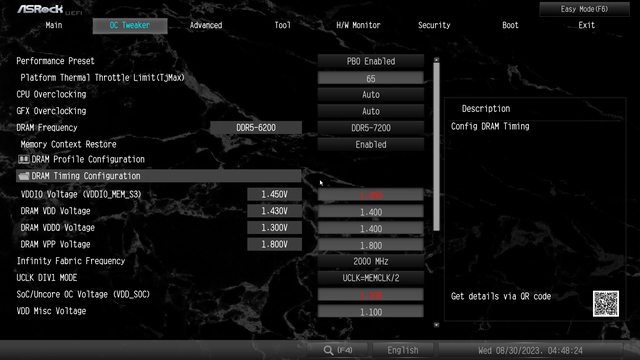
Task: Click the scrollbar up arrow
Action: point(436,60)
